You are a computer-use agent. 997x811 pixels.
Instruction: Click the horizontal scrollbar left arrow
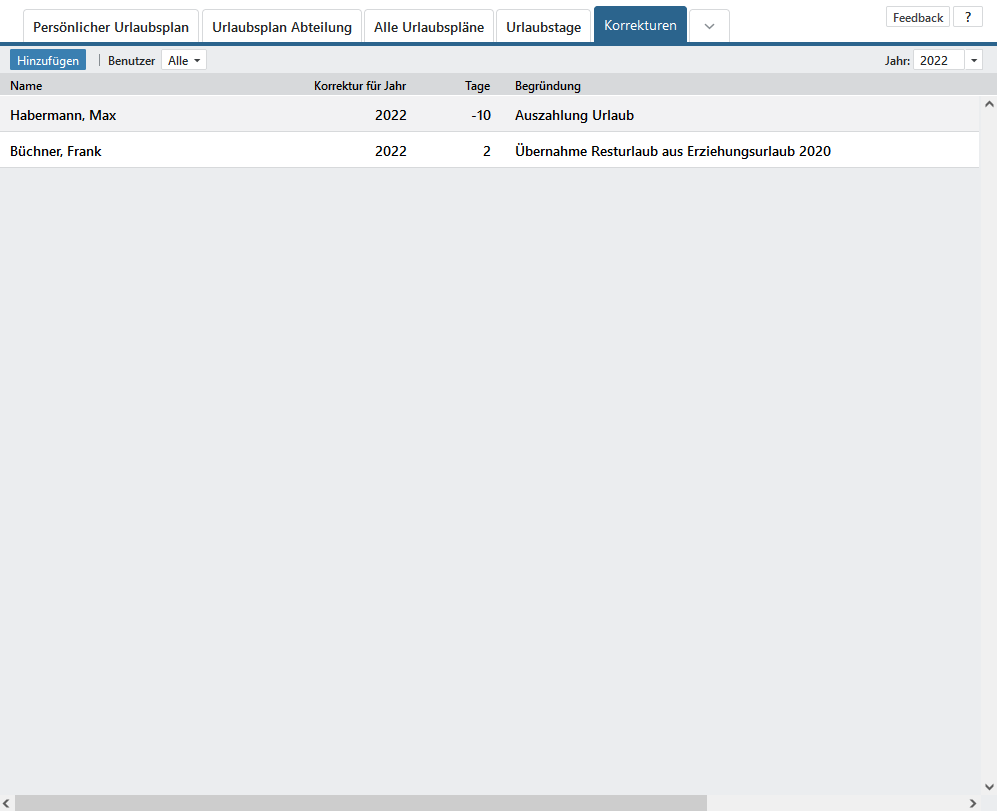coord(8,803)
